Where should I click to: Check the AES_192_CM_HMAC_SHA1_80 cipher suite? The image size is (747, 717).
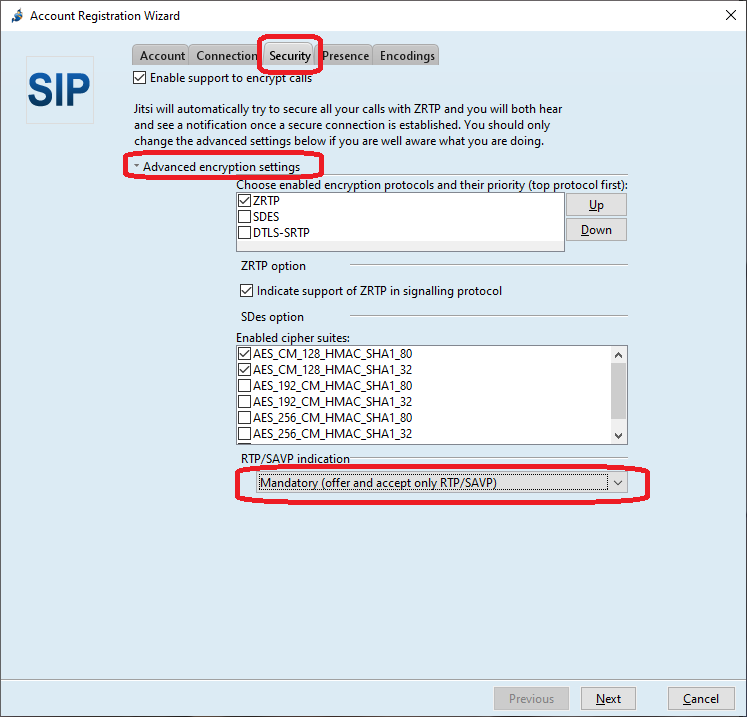(245, 386)
